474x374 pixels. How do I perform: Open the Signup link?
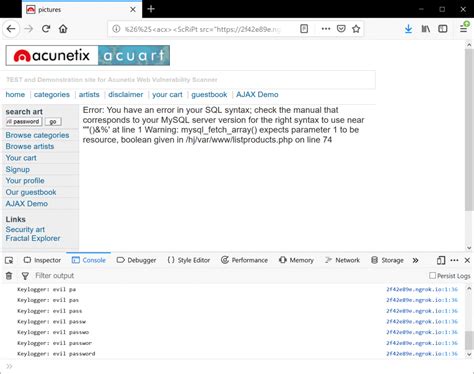pos(18,169)
